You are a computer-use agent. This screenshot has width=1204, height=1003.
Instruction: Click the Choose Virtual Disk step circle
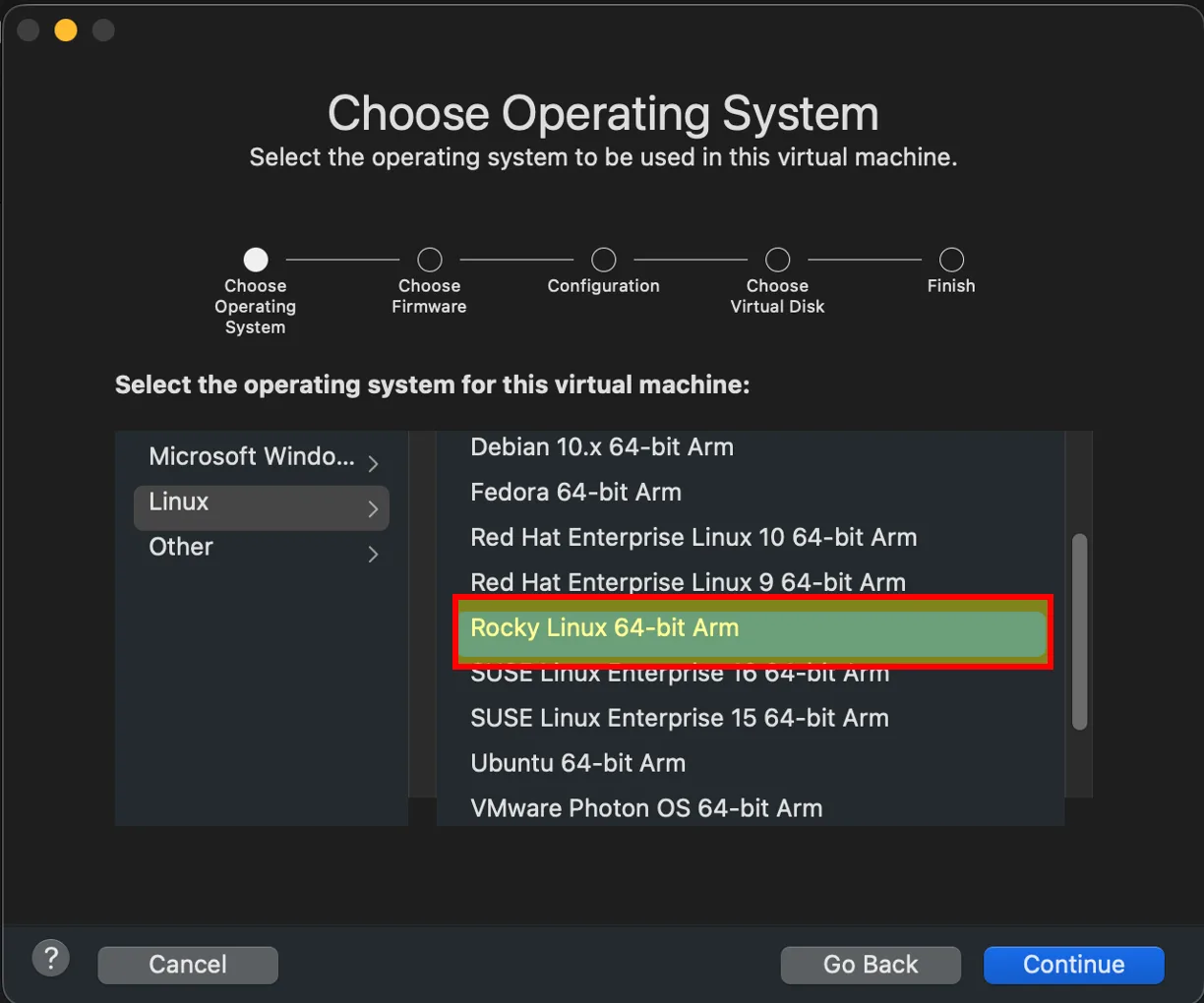778,260
